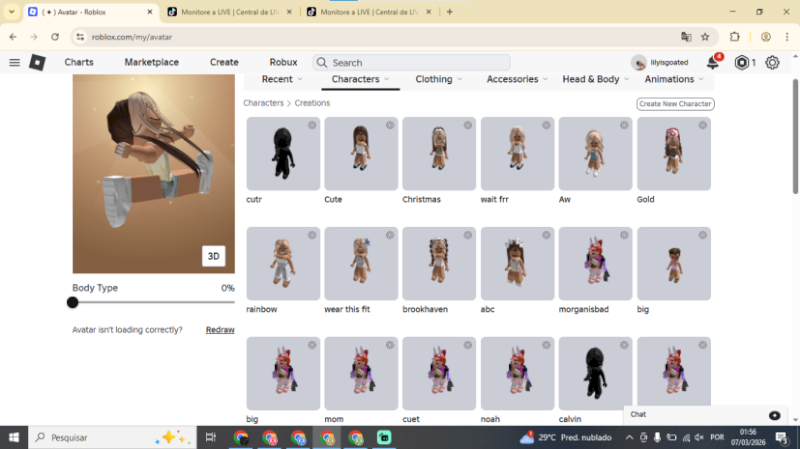Select the Christmas character thumbnail
This screenshot has width=800, height=449.
439,153
